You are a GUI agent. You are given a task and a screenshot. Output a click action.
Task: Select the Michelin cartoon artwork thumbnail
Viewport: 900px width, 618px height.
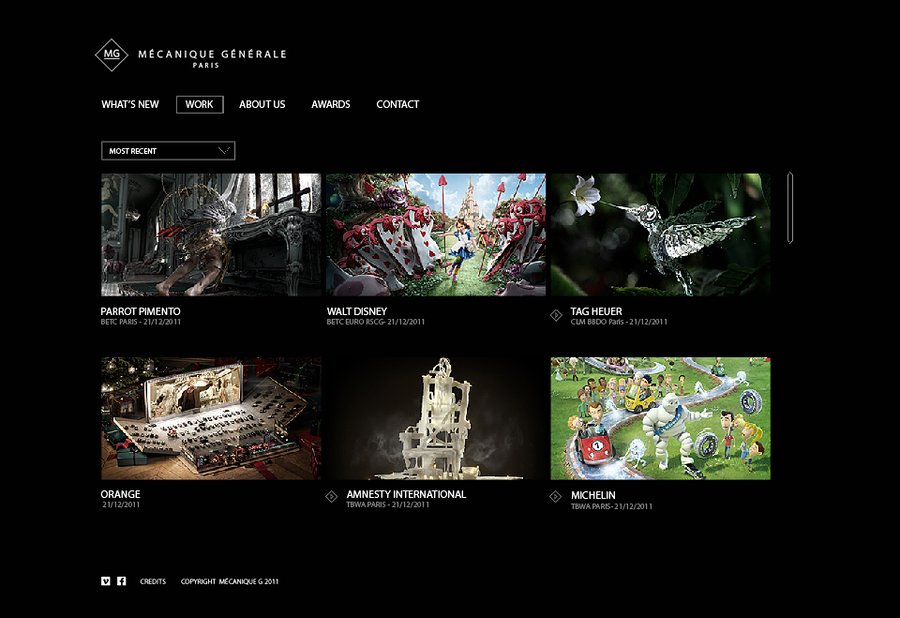[660, 418]
